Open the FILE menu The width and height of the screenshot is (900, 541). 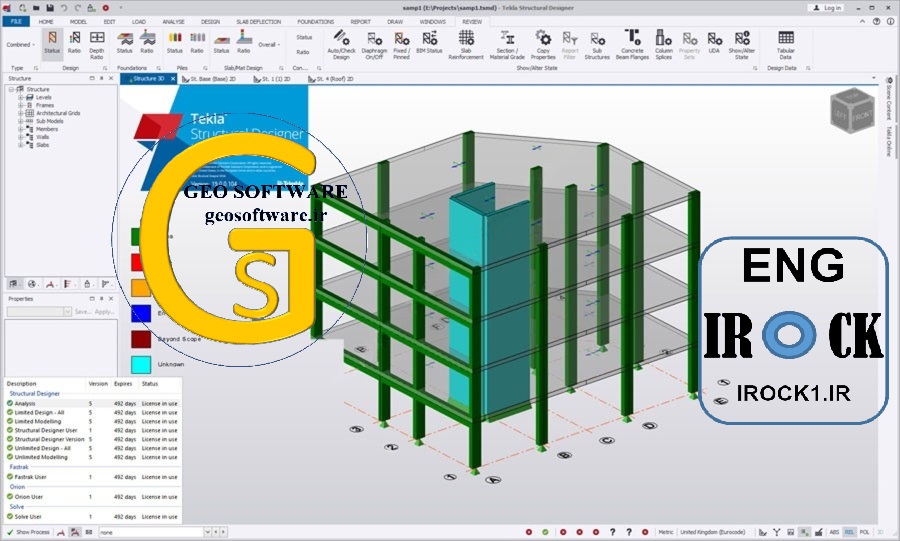pyautogui.click(x=16, y=21)
